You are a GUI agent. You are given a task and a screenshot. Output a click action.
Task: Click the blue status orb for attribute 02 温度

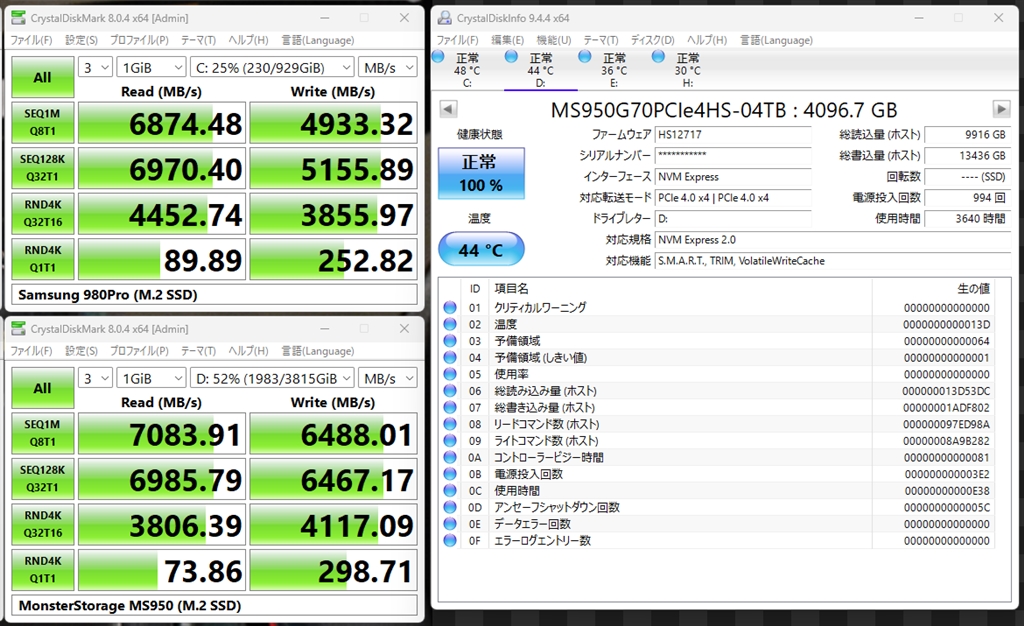pos(450,324)
